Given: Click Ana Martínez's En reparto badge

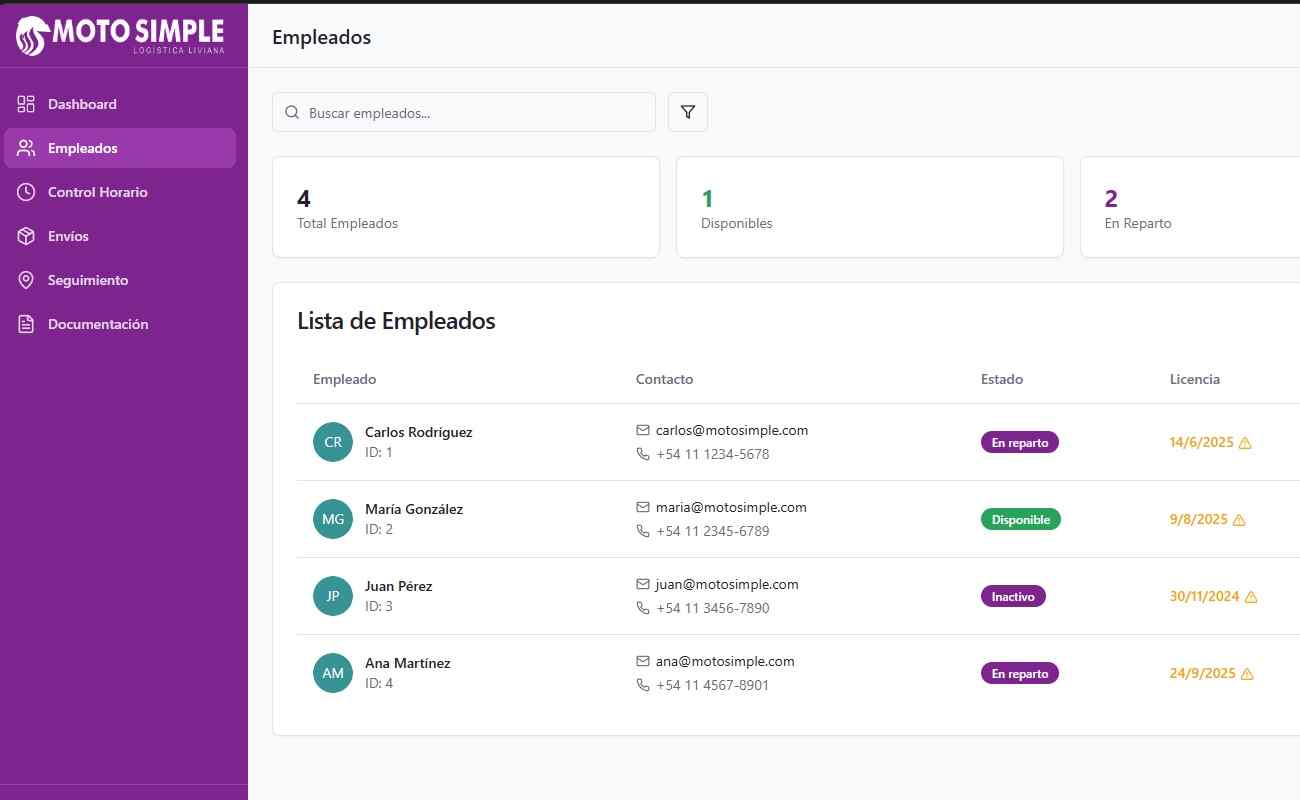Looking at the screenshot, I should [x=1020, y=673].
